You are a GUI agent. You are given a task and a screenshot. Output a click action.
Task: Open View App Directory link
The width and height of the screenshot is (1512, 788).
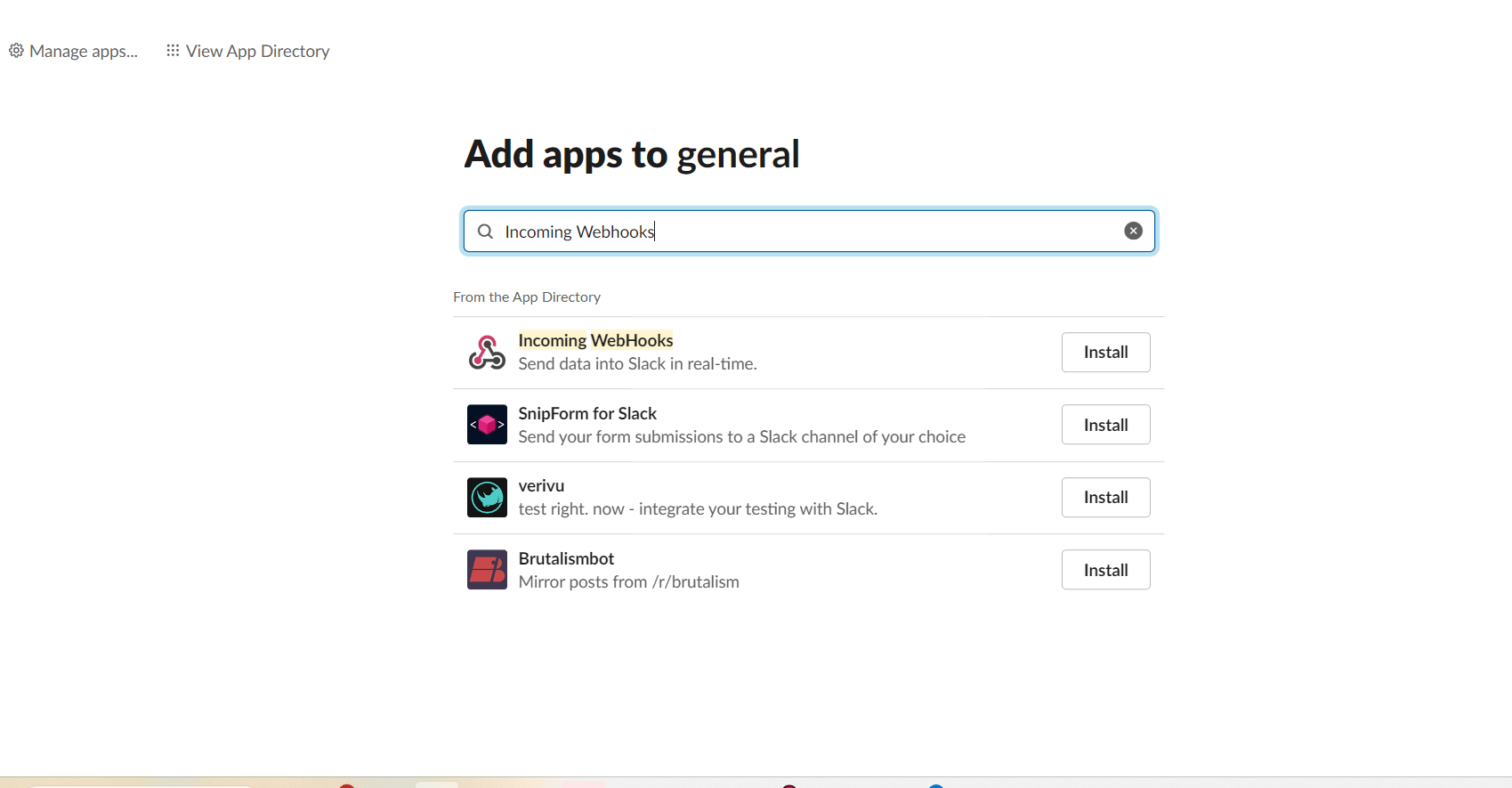[257, 52]
